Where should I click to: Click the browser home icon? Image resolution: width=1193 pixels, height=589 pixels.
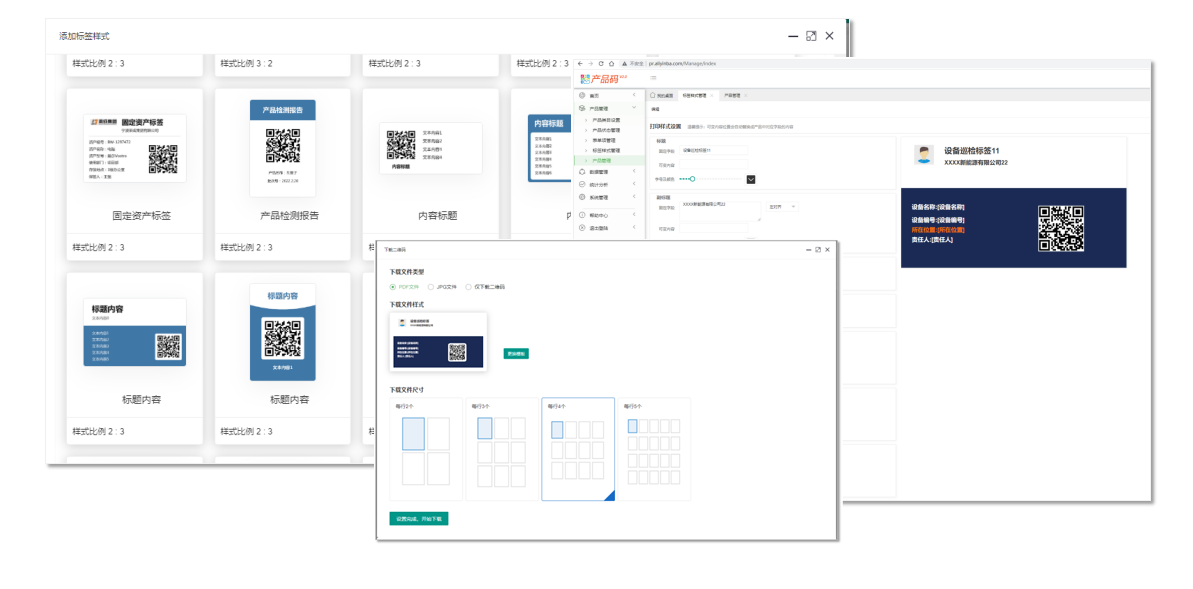pos(611,63)
